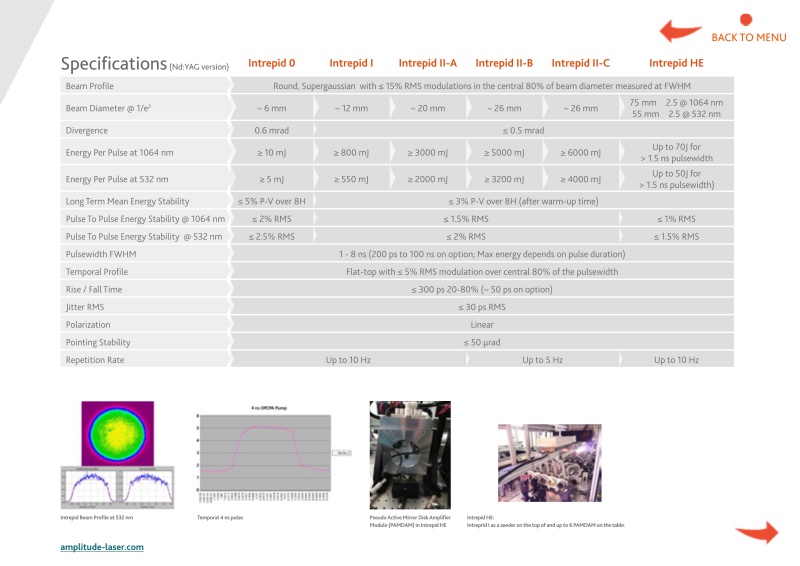The width and height of the screenshot is (800, 566).
Task: Click the Beam Profile row label
Action: [x=89, y=86]
